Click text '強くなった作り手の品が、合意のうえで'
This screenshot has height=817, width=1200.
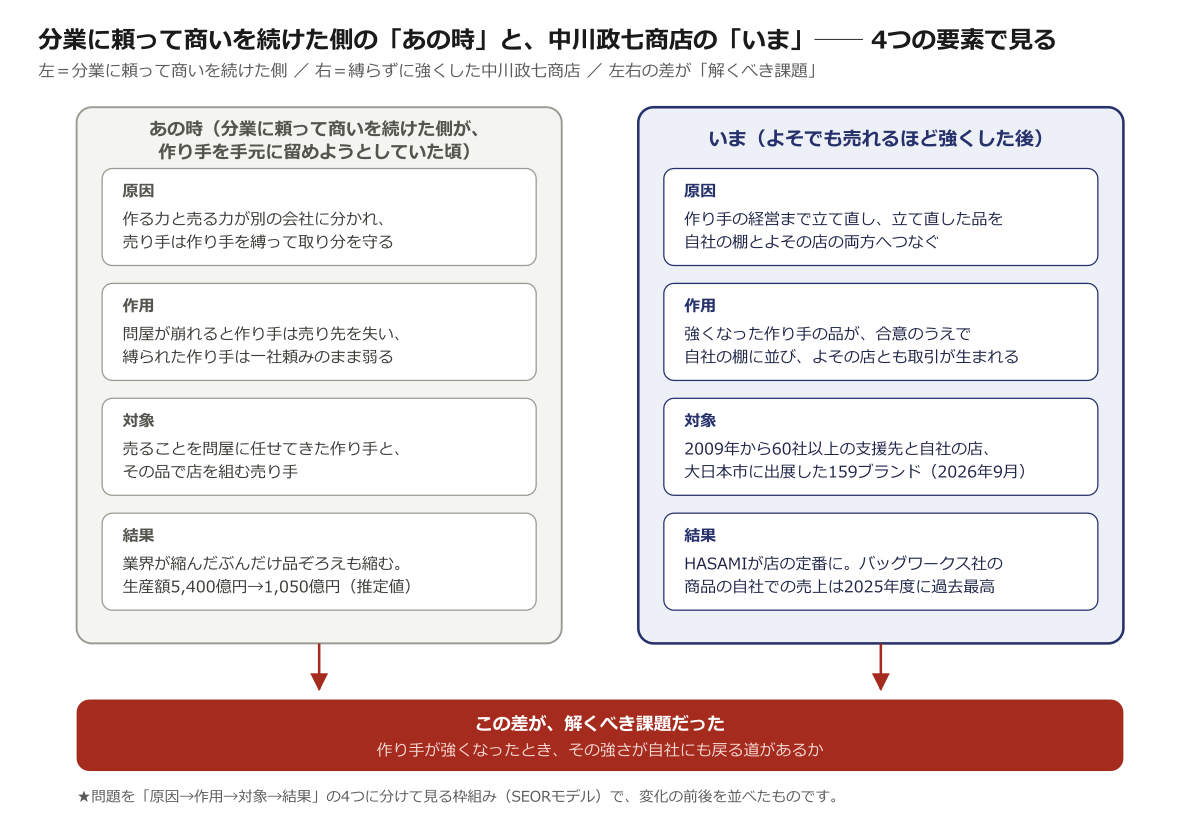click(x=828, y=333)
